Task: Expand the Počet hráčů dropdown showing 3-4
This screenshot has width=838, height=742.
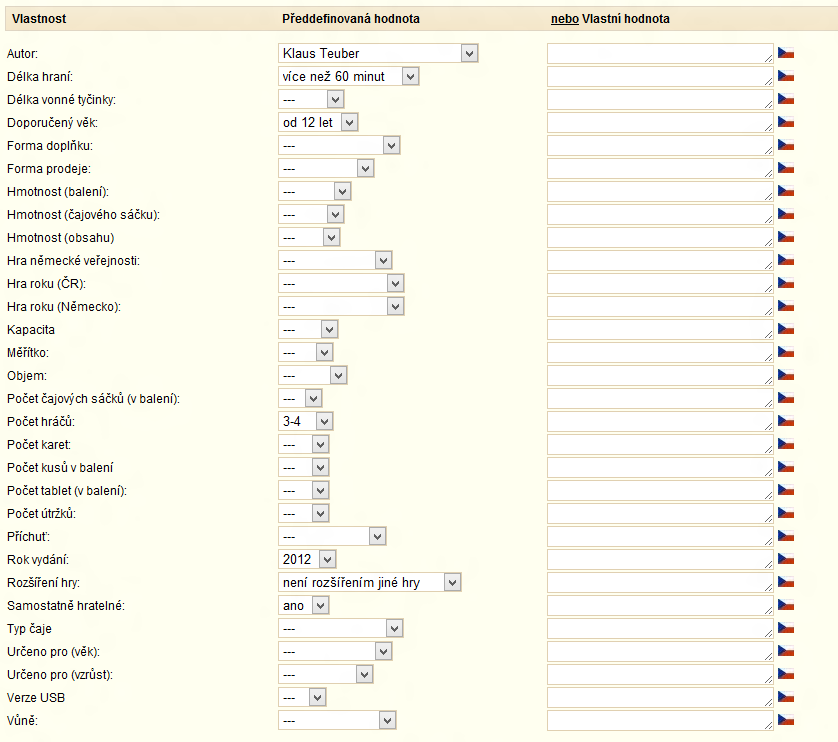Action: click(x=306, y=421)
